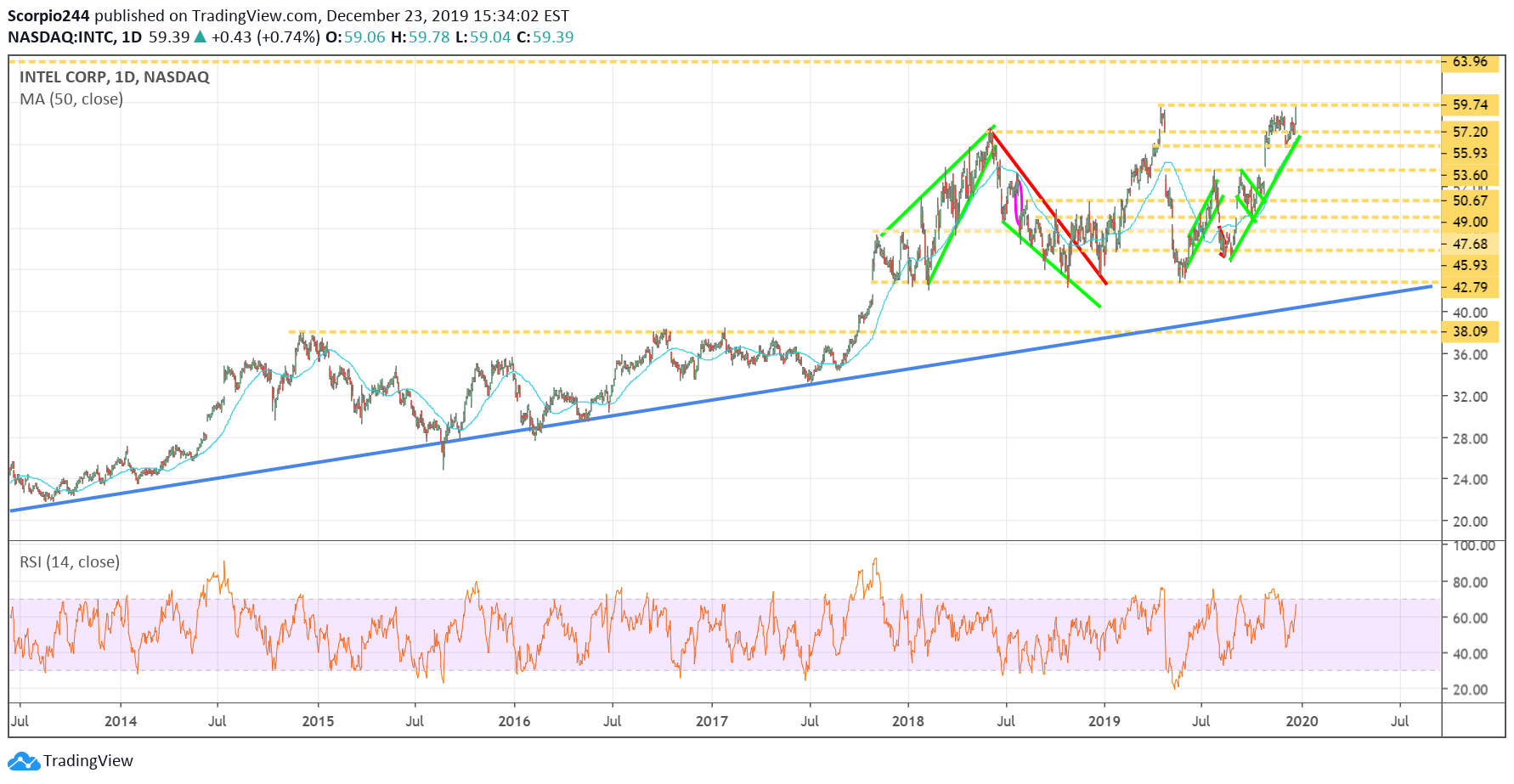Click the RSI (14, close) indicator label
1514x784 pixels.
(70, 561)
